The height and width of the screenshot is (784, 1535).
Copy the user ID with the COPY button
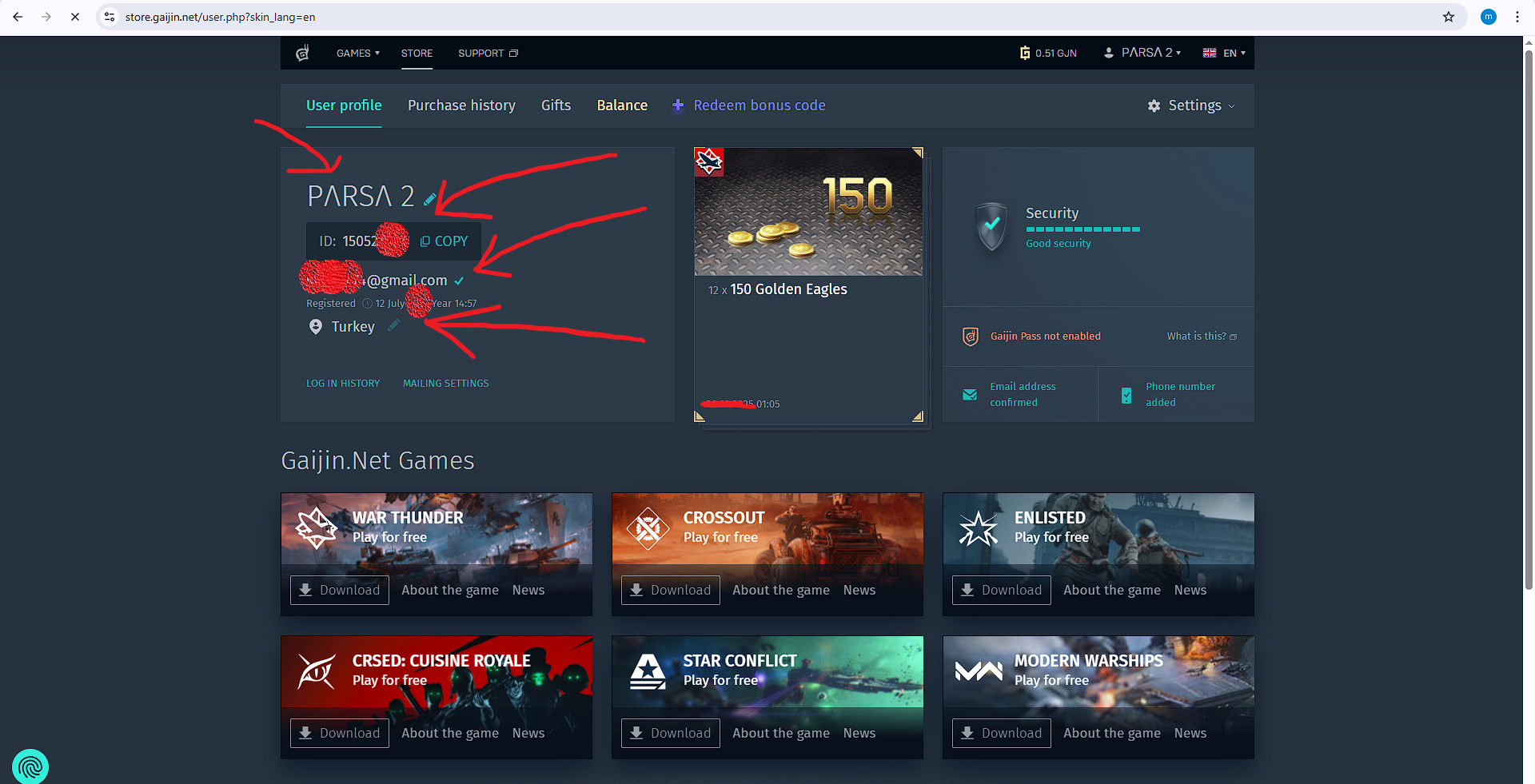(x=445, y=241)
